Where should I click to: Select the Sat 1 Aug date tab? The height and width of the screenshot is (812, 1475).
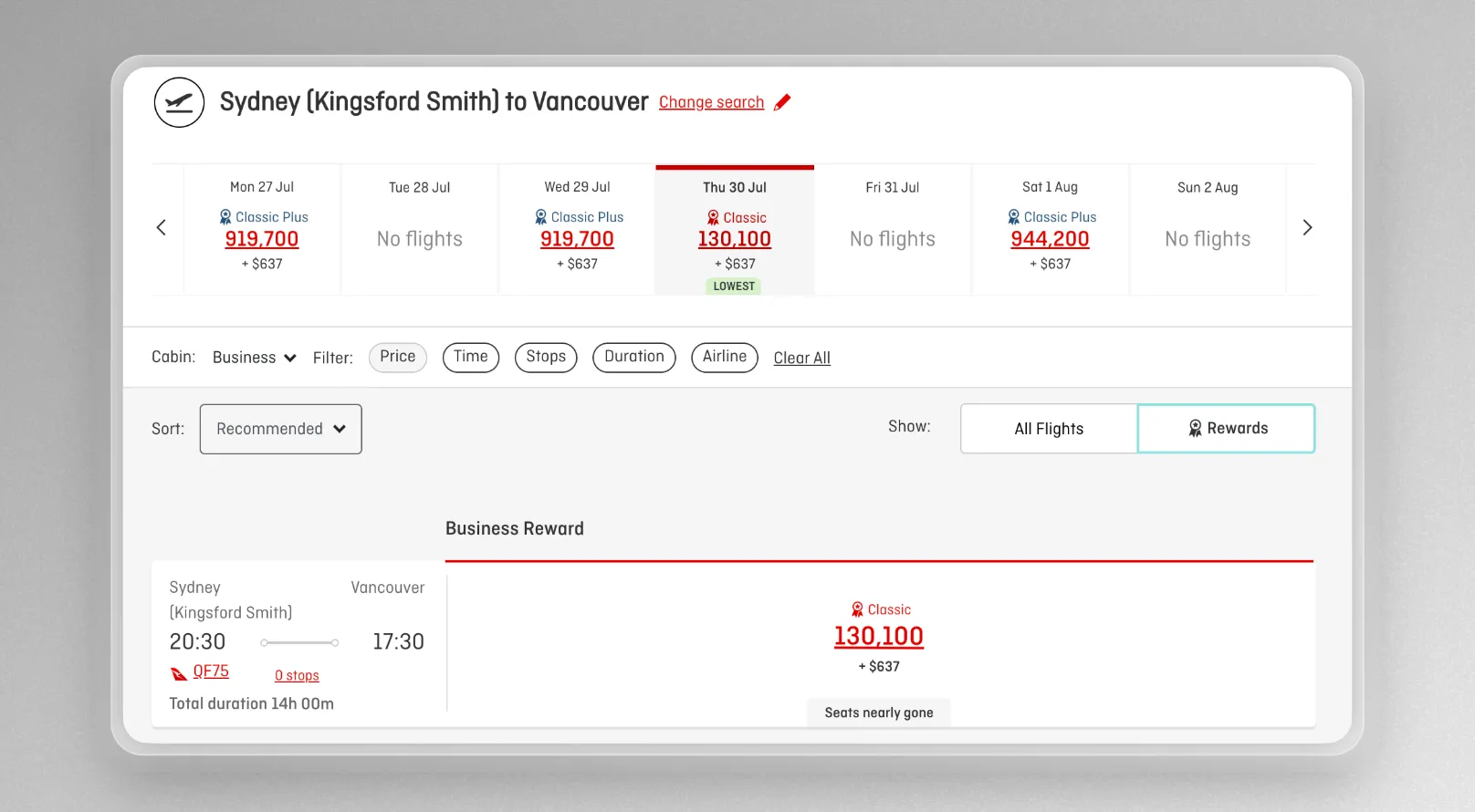point(1051,230)
